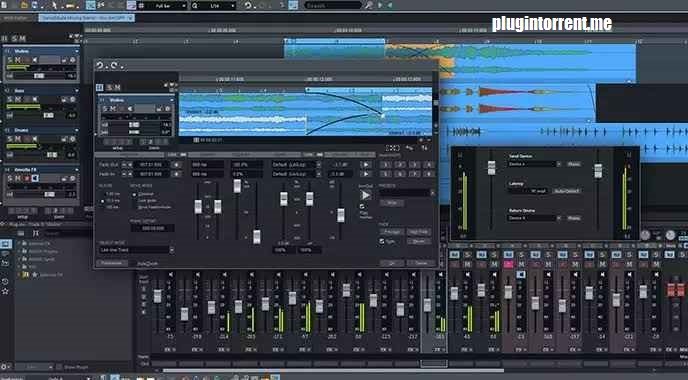Image resolution: width=688 pixels, height=380 pixels.
Task: Play the fade-in preview in crossfade editor
Action: click(x=365, y=174)
